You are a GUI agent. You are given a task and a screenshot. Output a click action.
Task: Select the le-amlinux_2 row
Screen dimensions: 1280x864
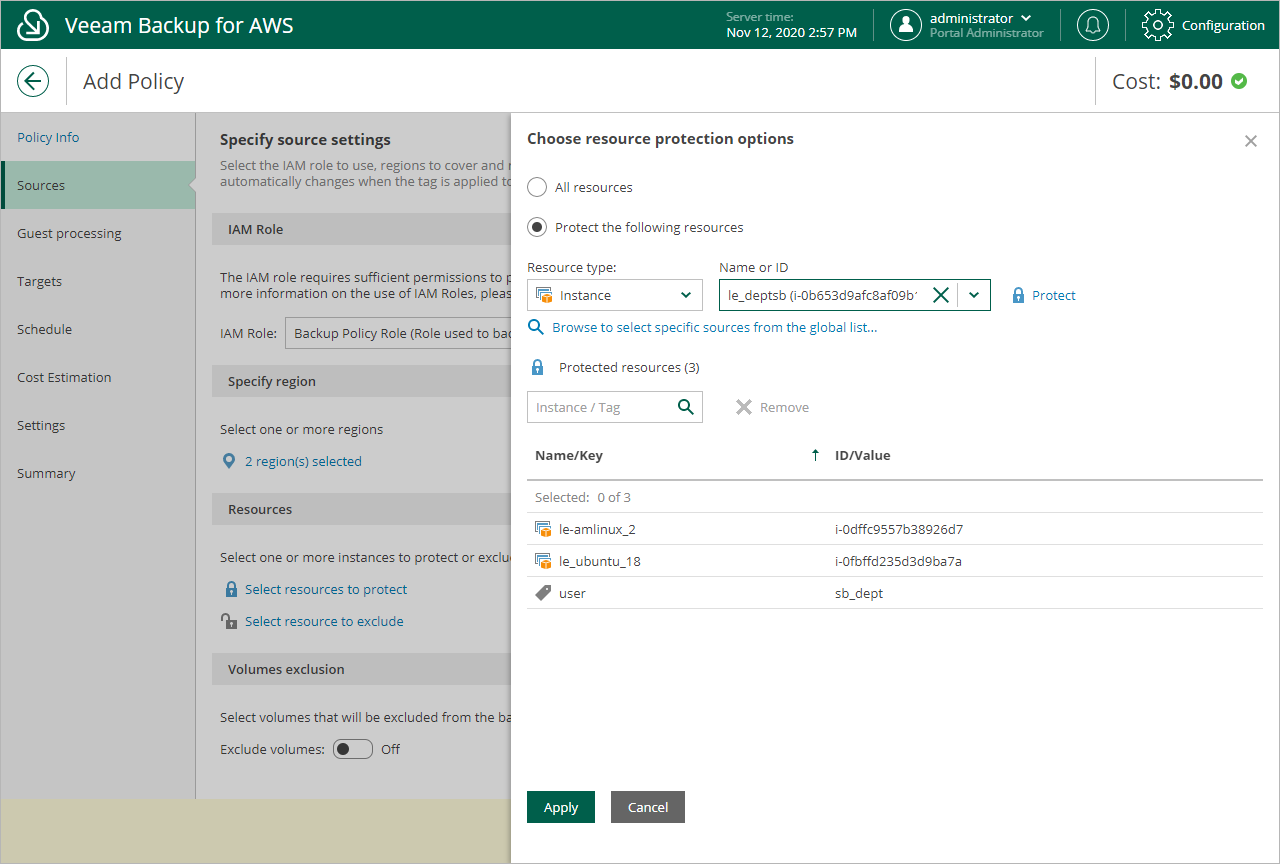(895, 529)
